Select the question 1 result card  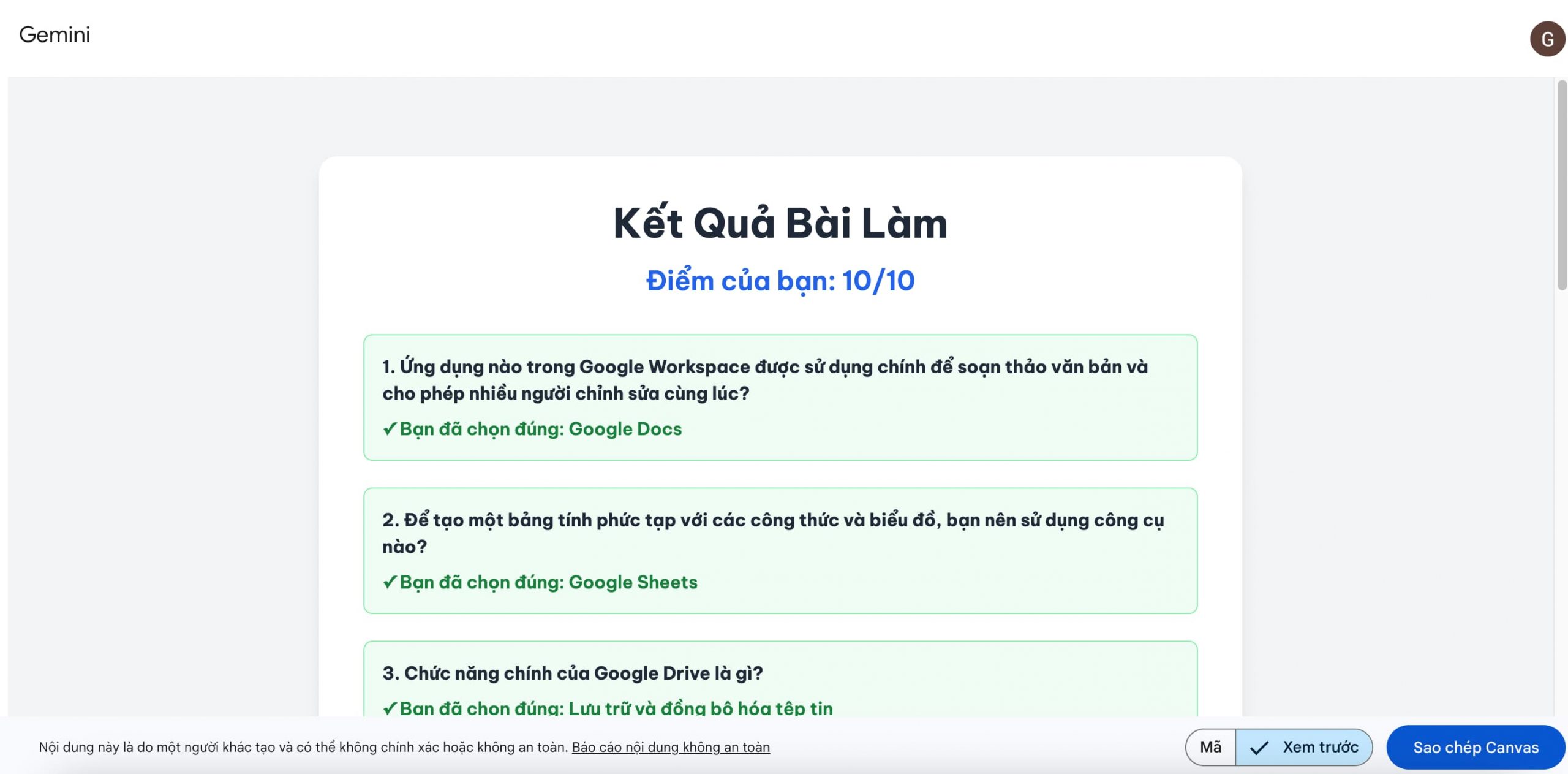point(780,397)
